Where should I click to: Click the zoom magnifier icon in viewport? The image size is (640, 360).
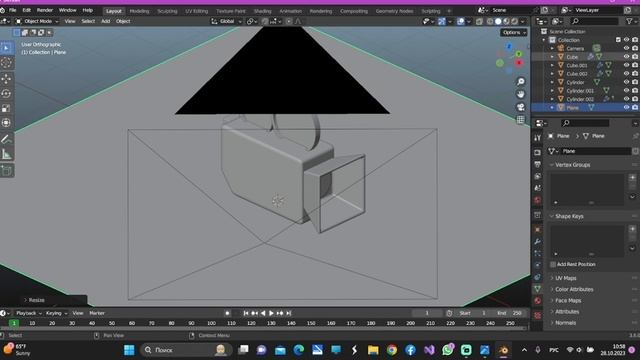(x=521, y=82)
